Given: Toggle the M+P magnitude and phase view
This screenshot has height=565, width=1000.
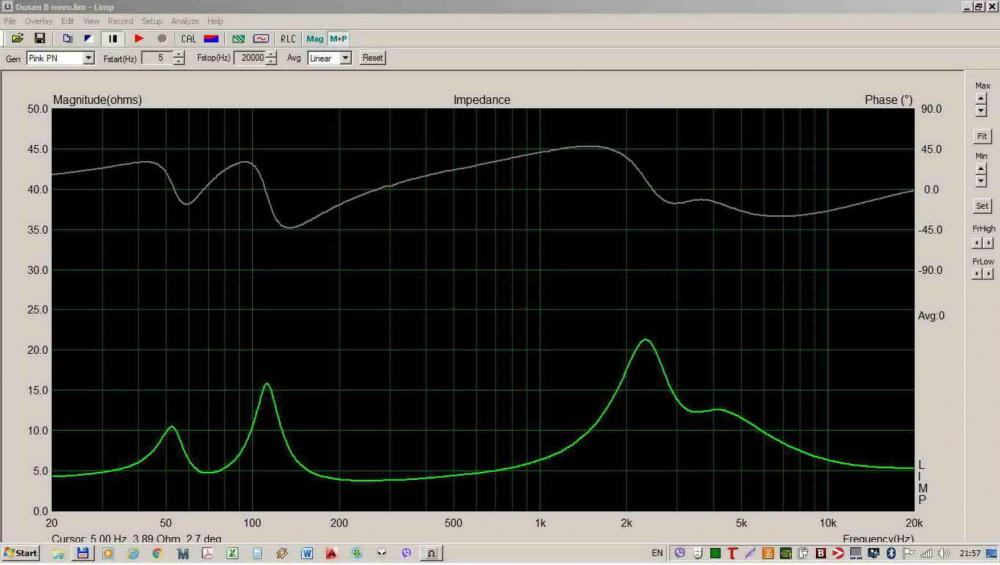Looking at the screenshot, I should (x=339, y=39).
